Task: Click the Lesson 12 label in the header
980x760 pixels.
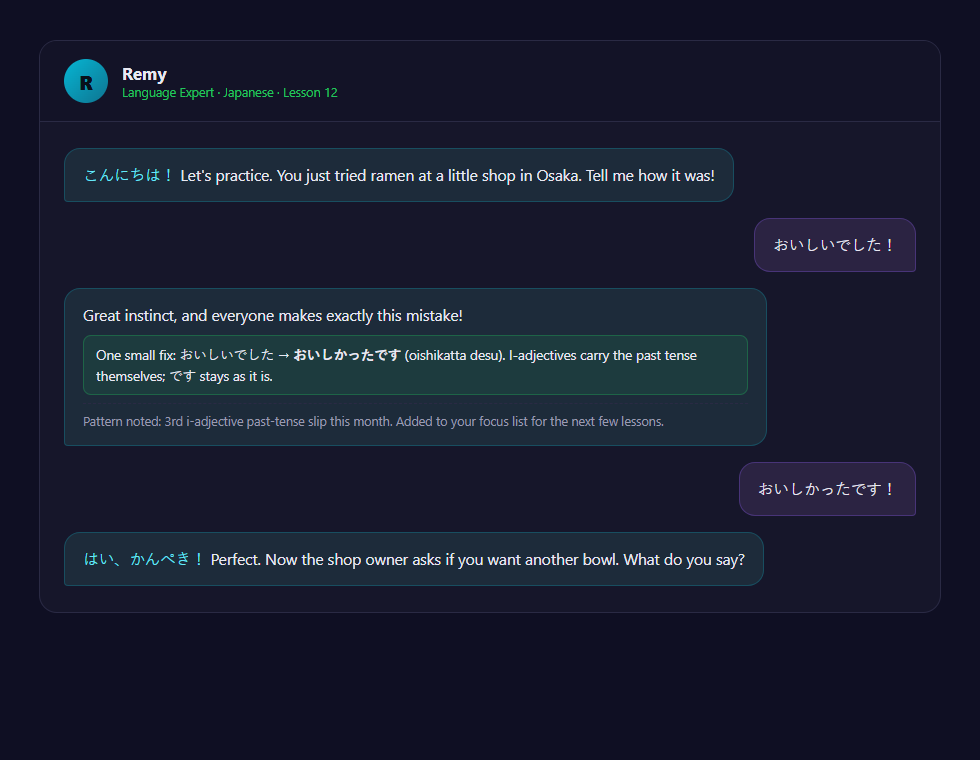Action: [x=311, y=92]
